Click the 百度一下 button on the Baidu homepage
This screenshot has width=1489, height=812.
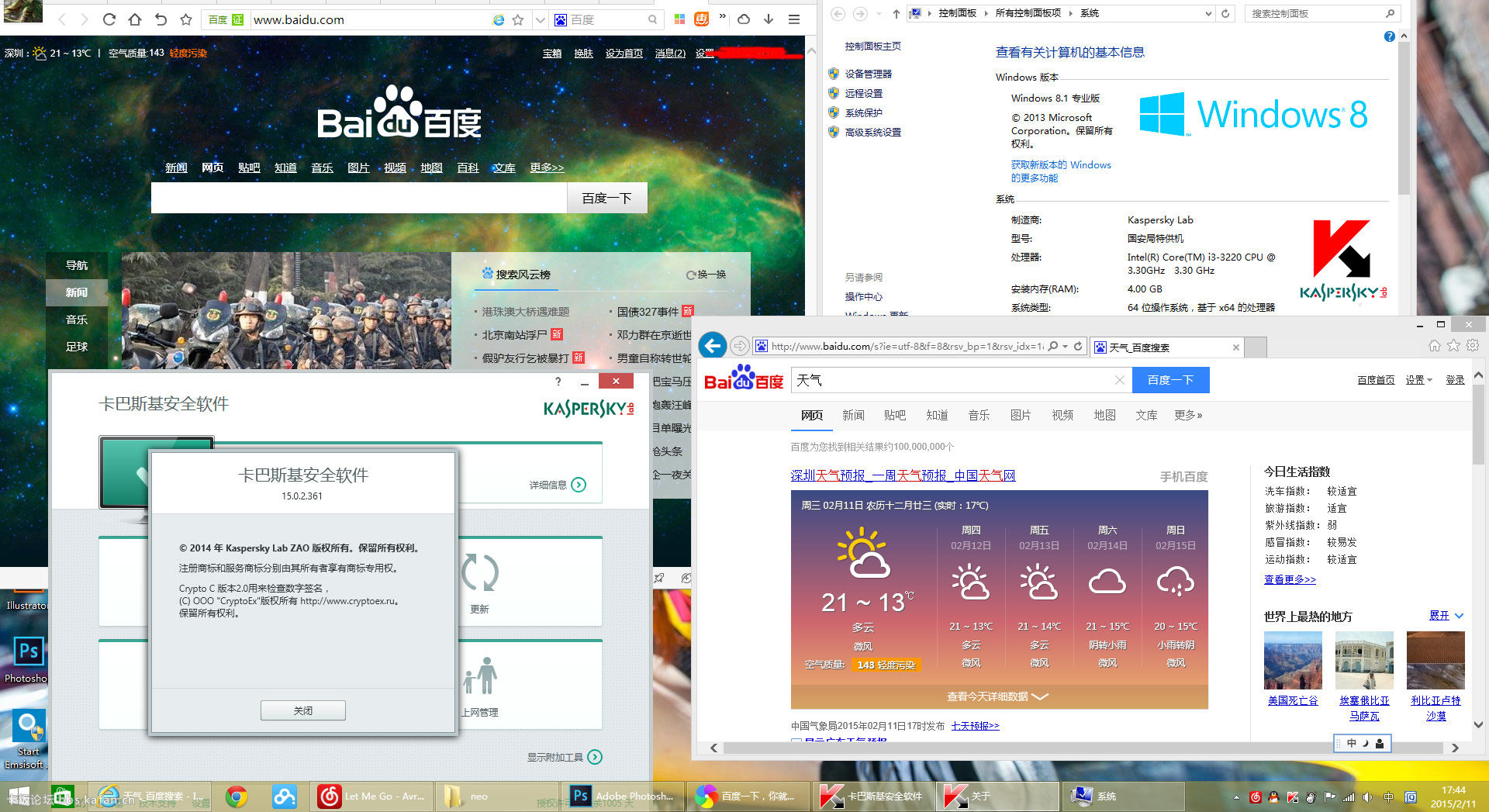pos(607,198)
